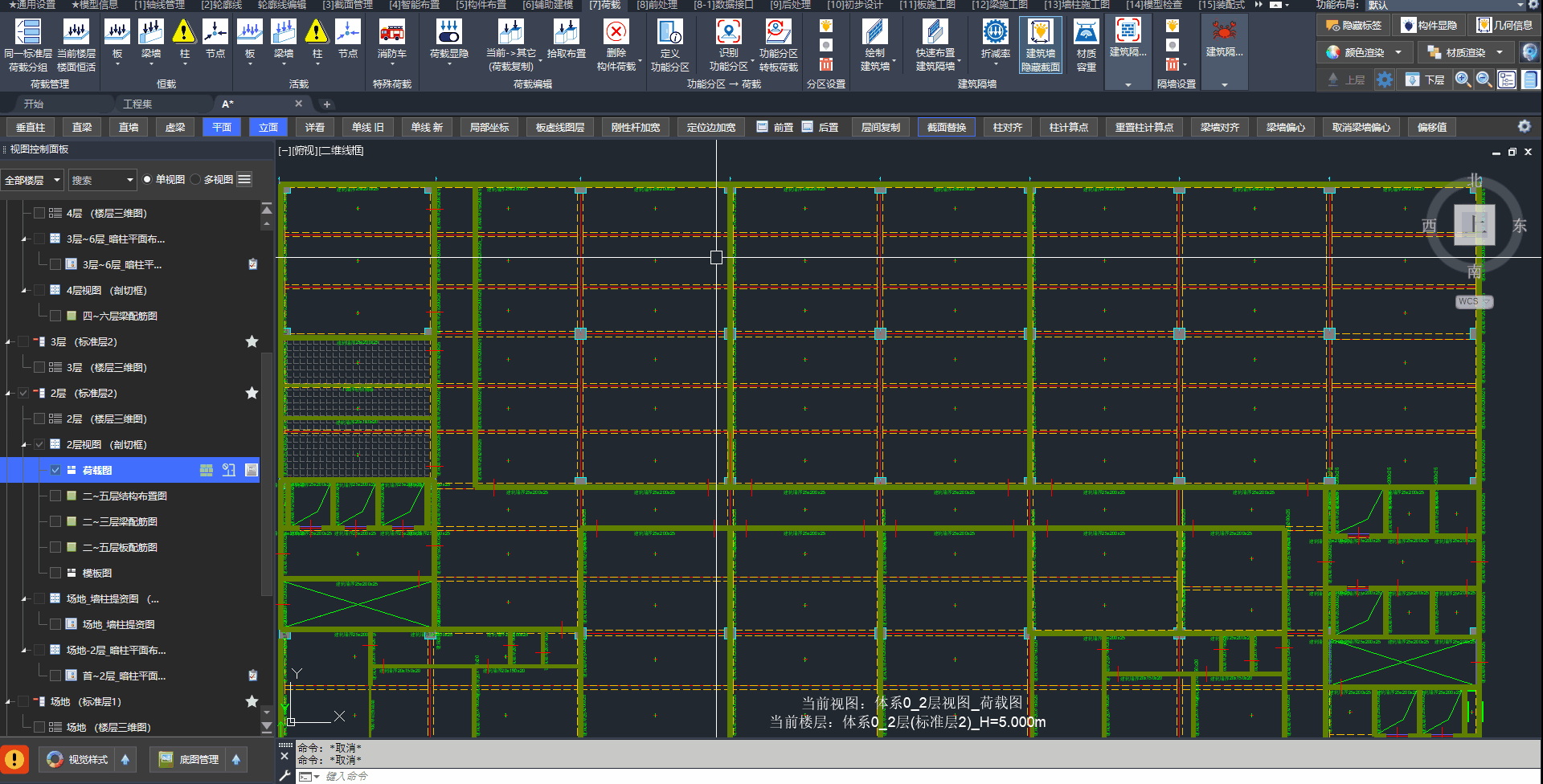
Task: Click the 消防车 fire truck load icon
Action: pyautogui.click(x=391, y=33)
